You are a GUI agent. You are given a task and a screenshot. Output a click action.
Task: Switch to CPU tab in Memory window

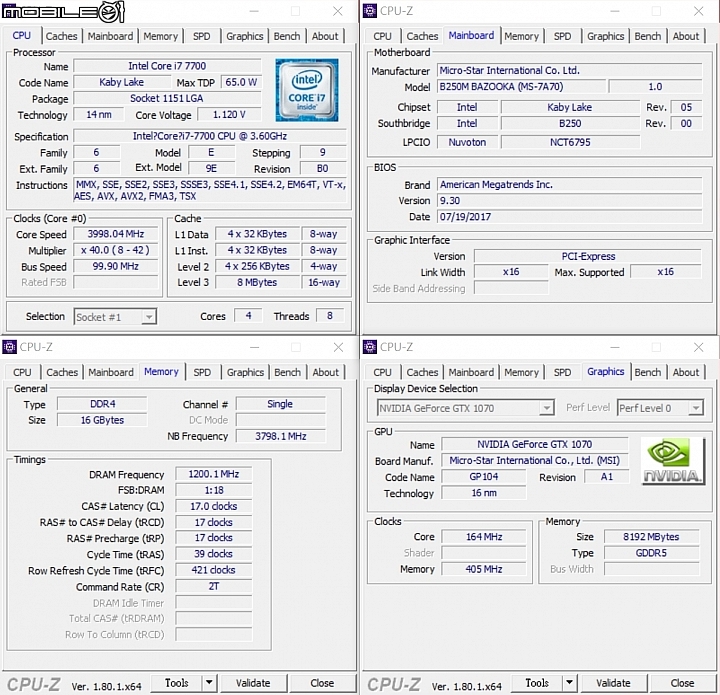(x=22, y=372)
